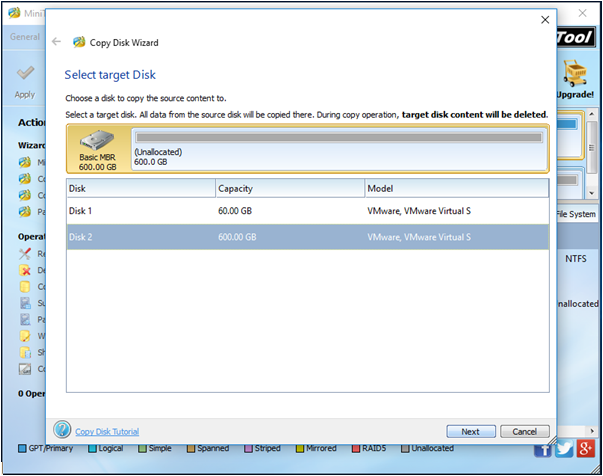Click the Google Plus icon
Screen dimensions: 603x476
click(586, 448)
